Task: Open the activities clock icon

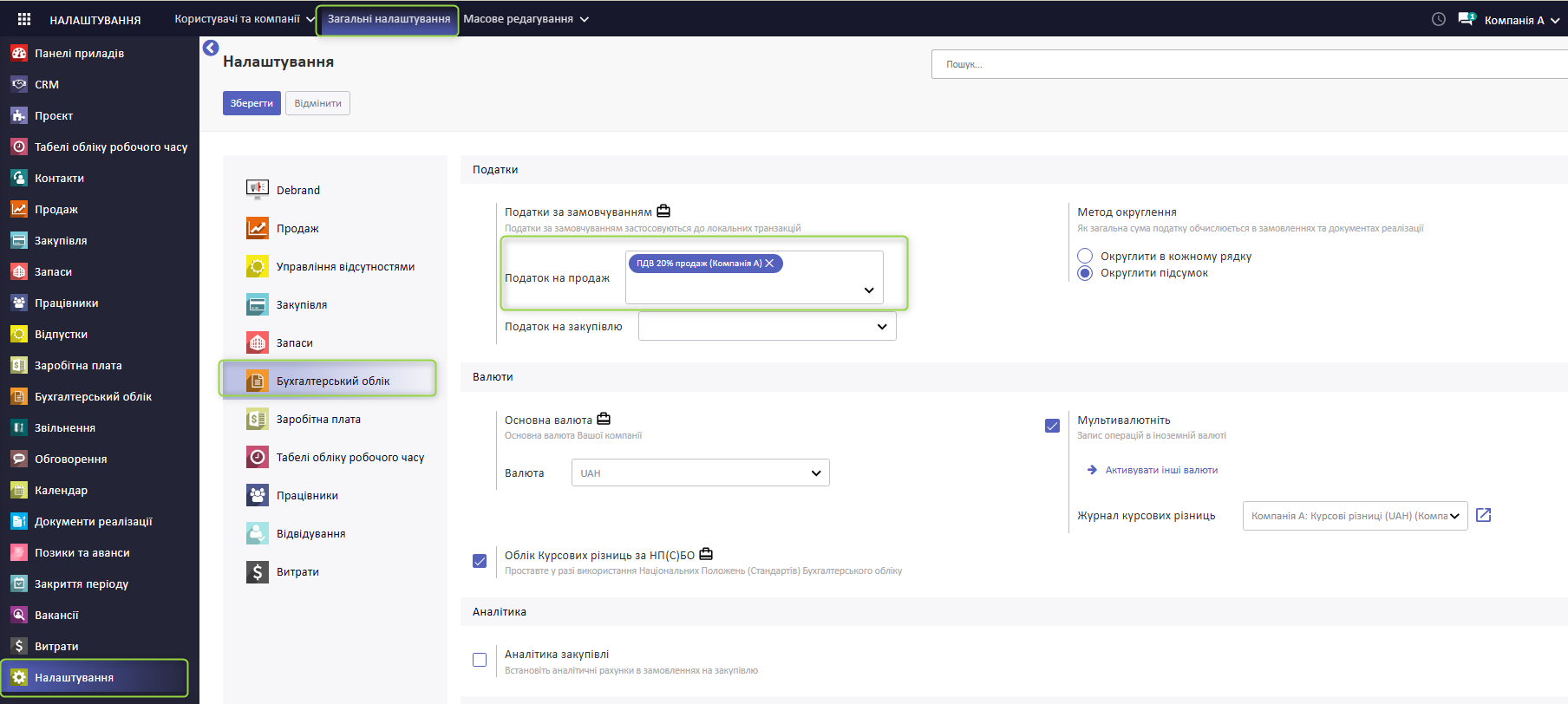Action: (x=1439, y=19)
